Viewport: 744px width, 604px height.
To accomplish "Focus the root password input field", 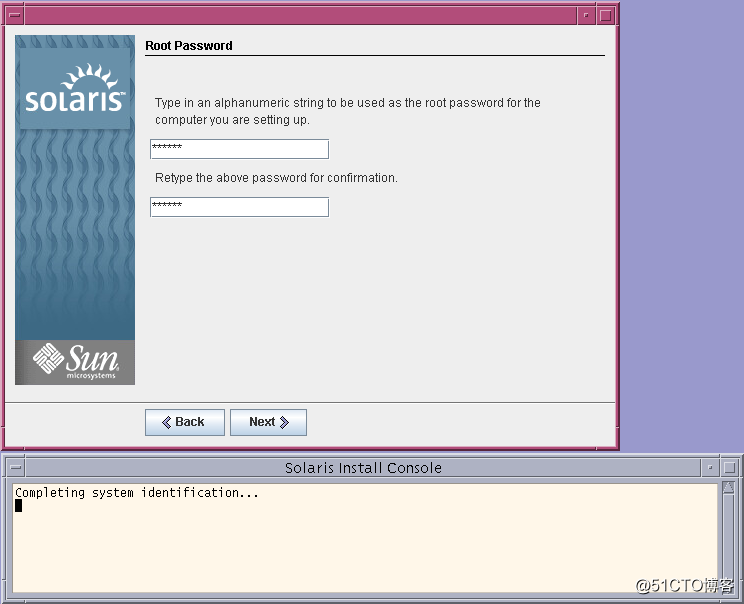I will [239, 149].
